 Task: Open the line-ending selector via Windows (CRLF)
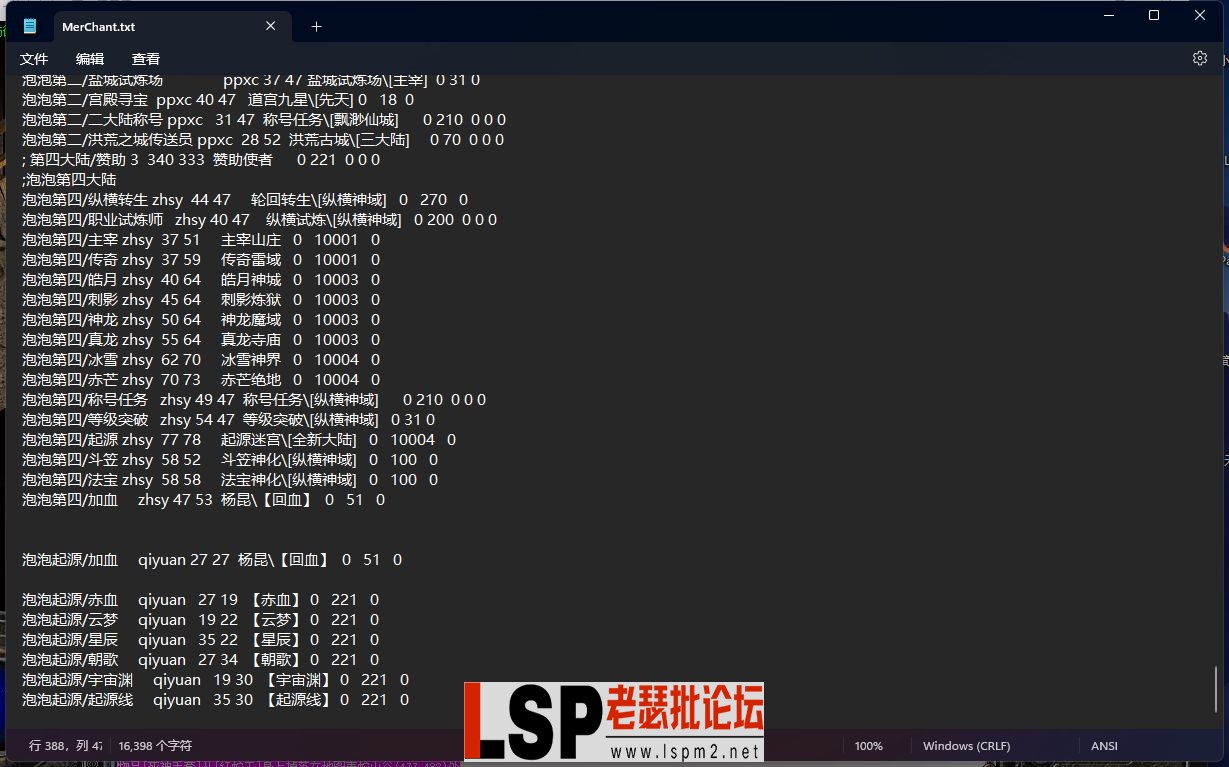click(x=965, y=745)
